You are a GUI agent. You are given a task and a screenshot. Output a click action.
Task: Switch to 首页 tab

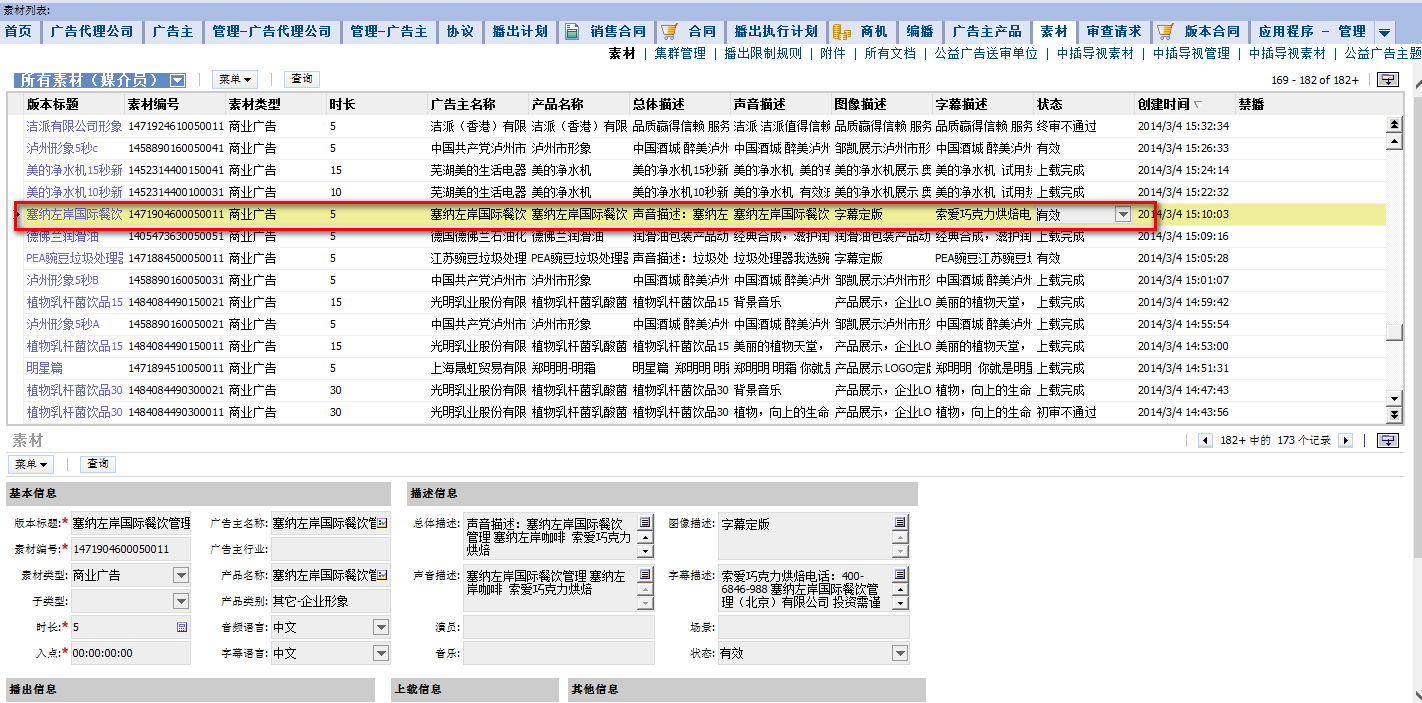pyautogui.click(x=18, y=32)
